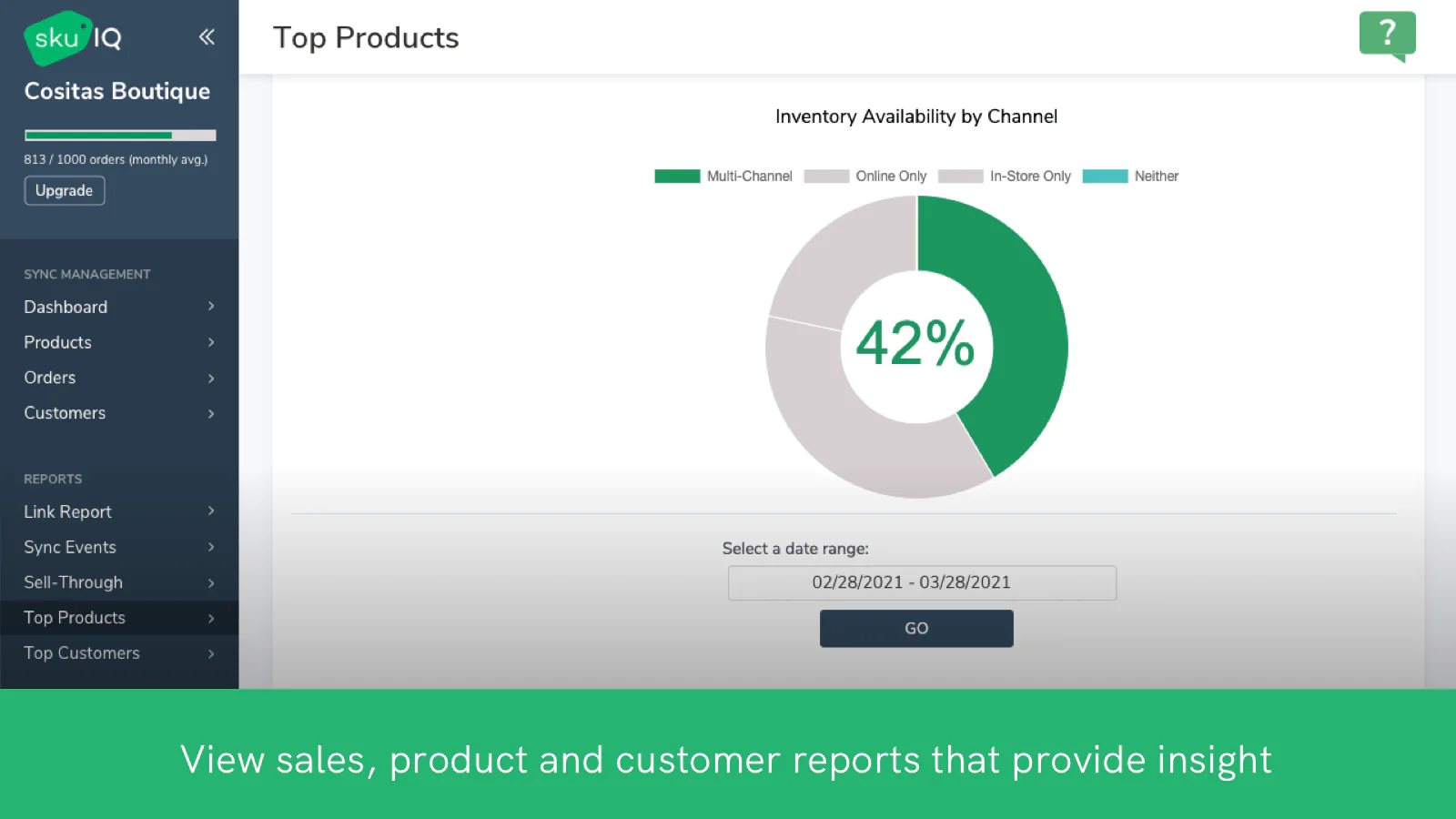Viewport: 1456px width, 819px height.
Task: Go to the Sell-Through report
Action: [73, 582]
